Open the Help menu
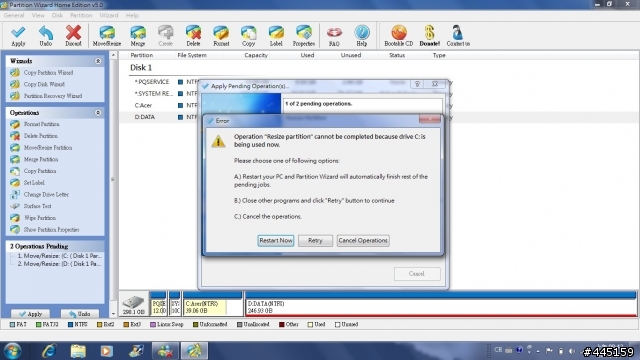The height and width of the screenshot is (360, 640). 132,16
